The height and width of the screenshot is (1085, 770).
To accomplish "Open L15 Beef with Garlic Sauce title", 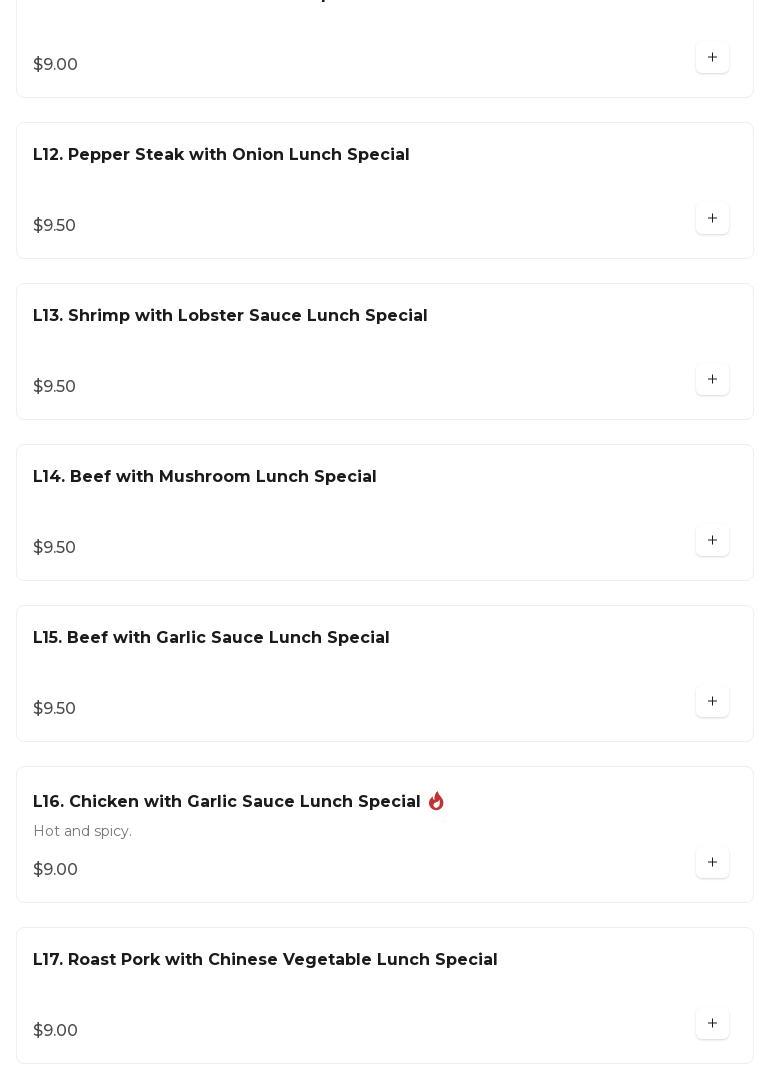I will pos(211,637).
